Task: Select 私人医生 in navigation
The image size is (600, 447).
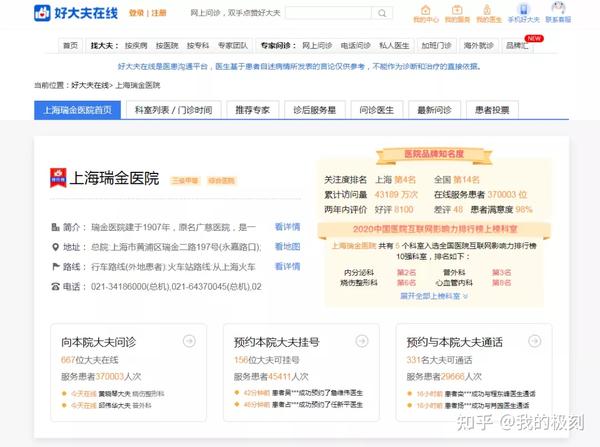Action: coord(394,46)
